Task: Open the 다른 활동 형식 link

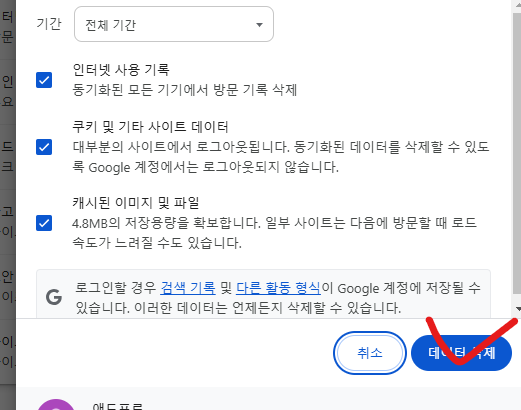Action: (278, 288)
